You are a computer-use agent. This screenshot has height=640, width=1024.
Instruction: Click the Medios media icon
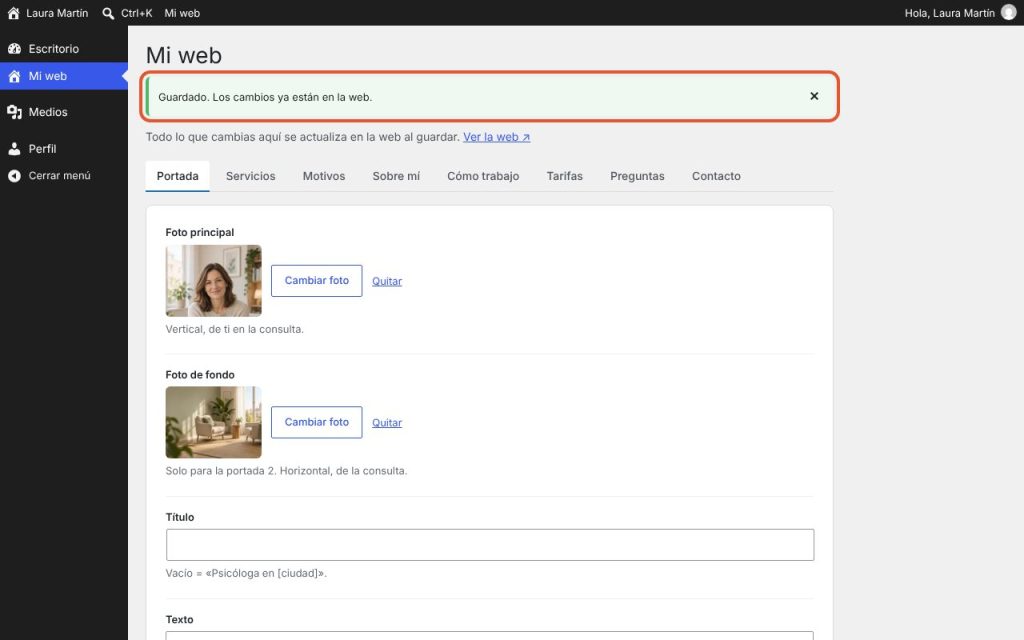(x=14, y=112)
